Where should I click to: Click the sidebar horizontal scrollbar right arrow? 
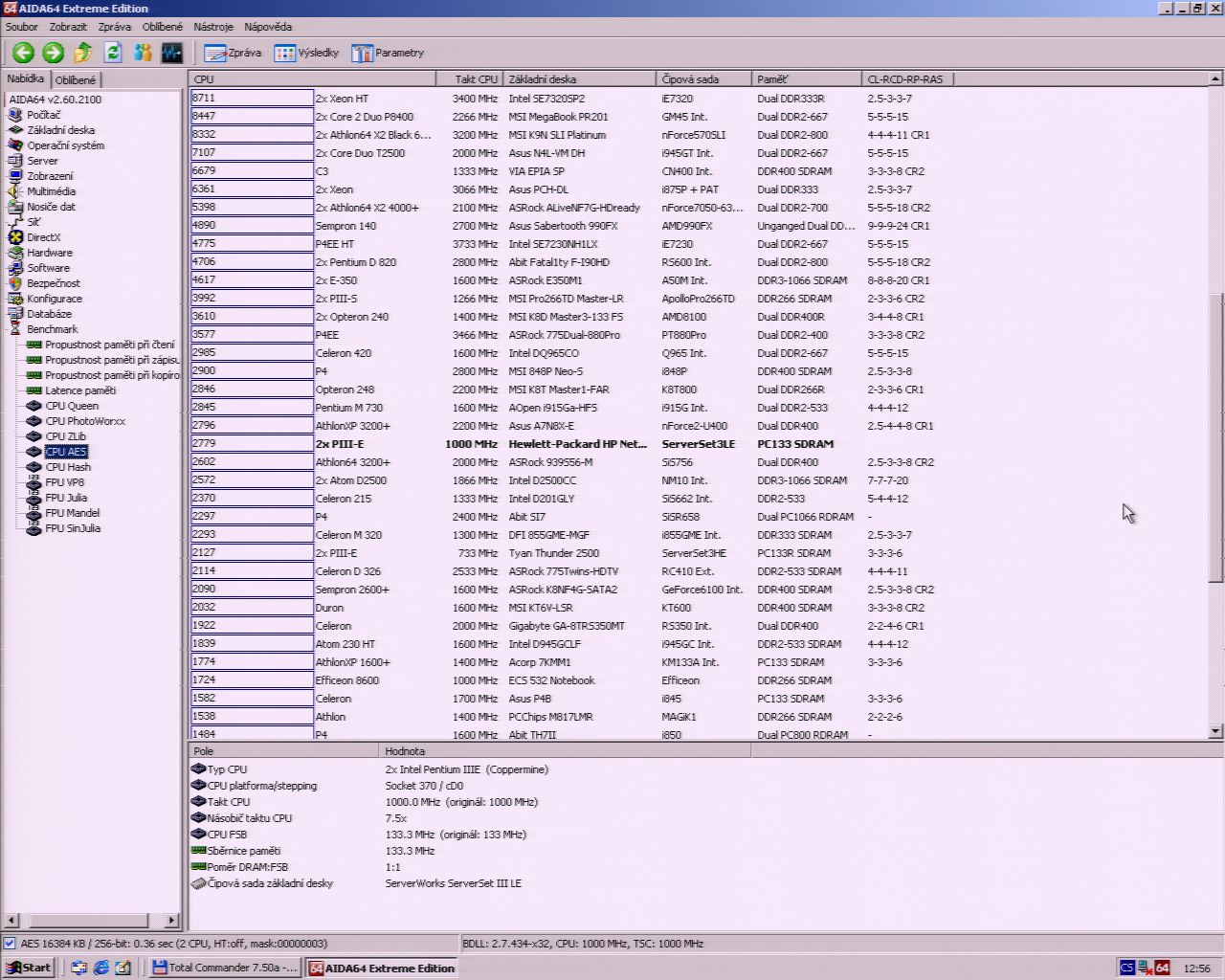point(171,921)
